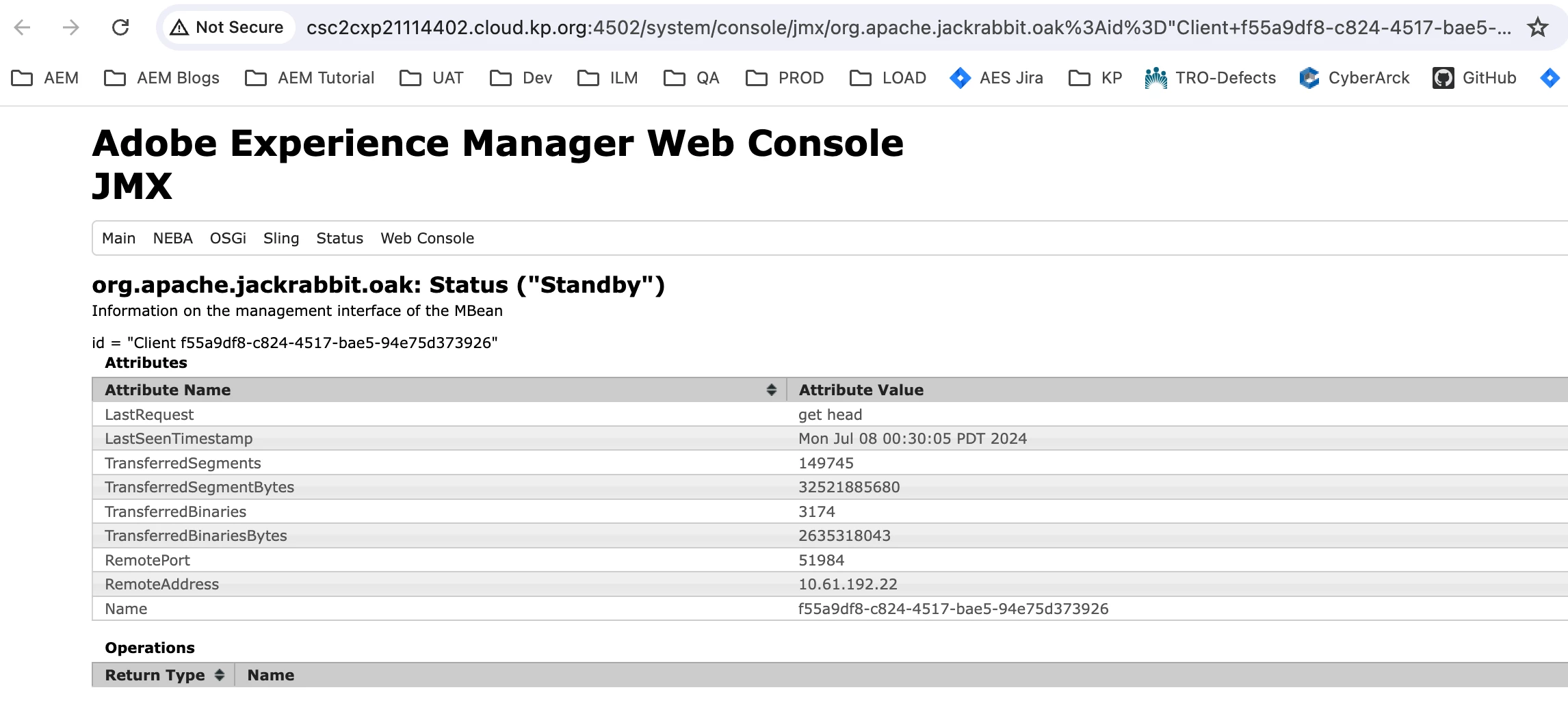Open the KP bookmarks folder
The image size is (1568, 718).
click(x=1095, y=78)
